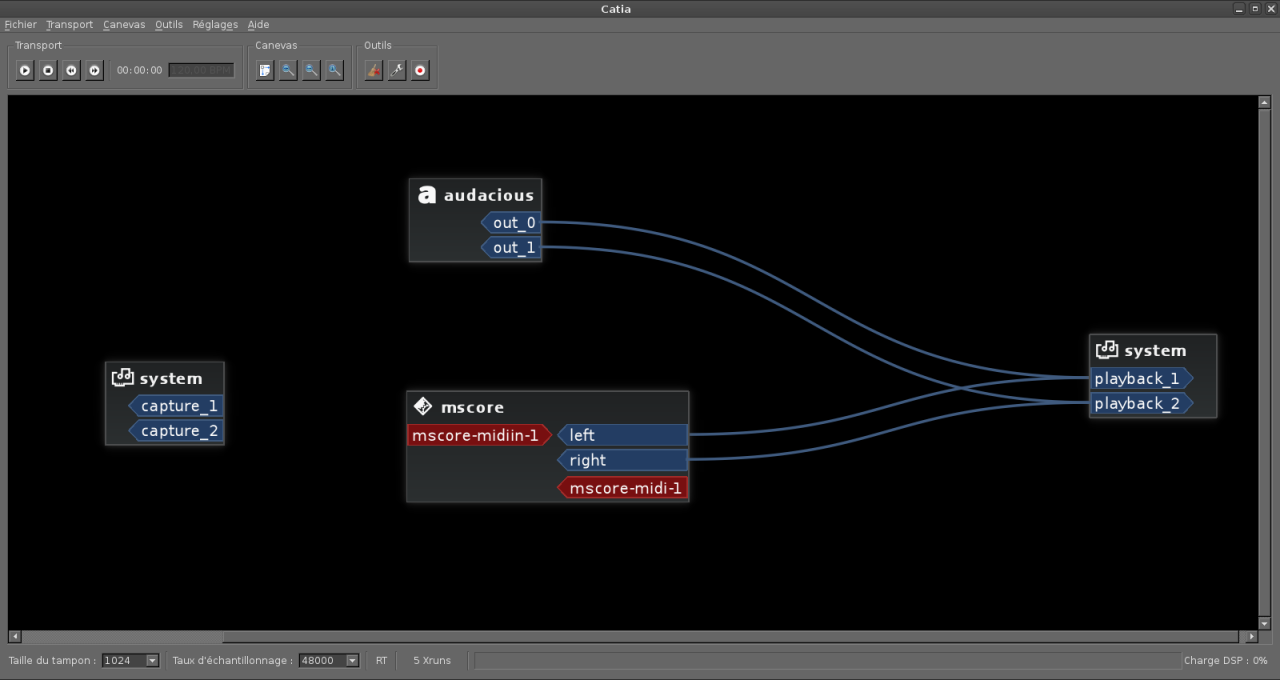Viewport: 1280px width, 680px height.
Task: Select system playback_1 port
Action: click(x=1142, y=378)
